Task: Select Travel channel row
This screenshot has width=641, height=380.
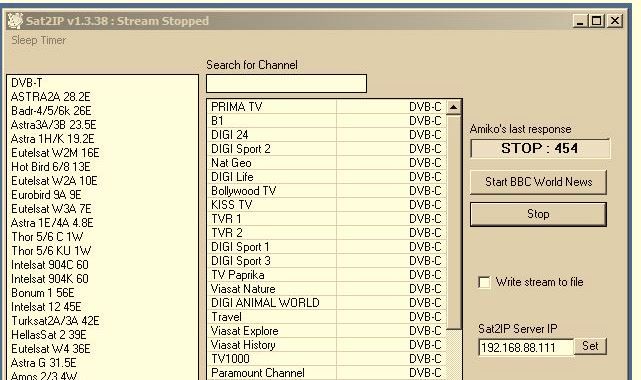Action: (x=327, y=317)
